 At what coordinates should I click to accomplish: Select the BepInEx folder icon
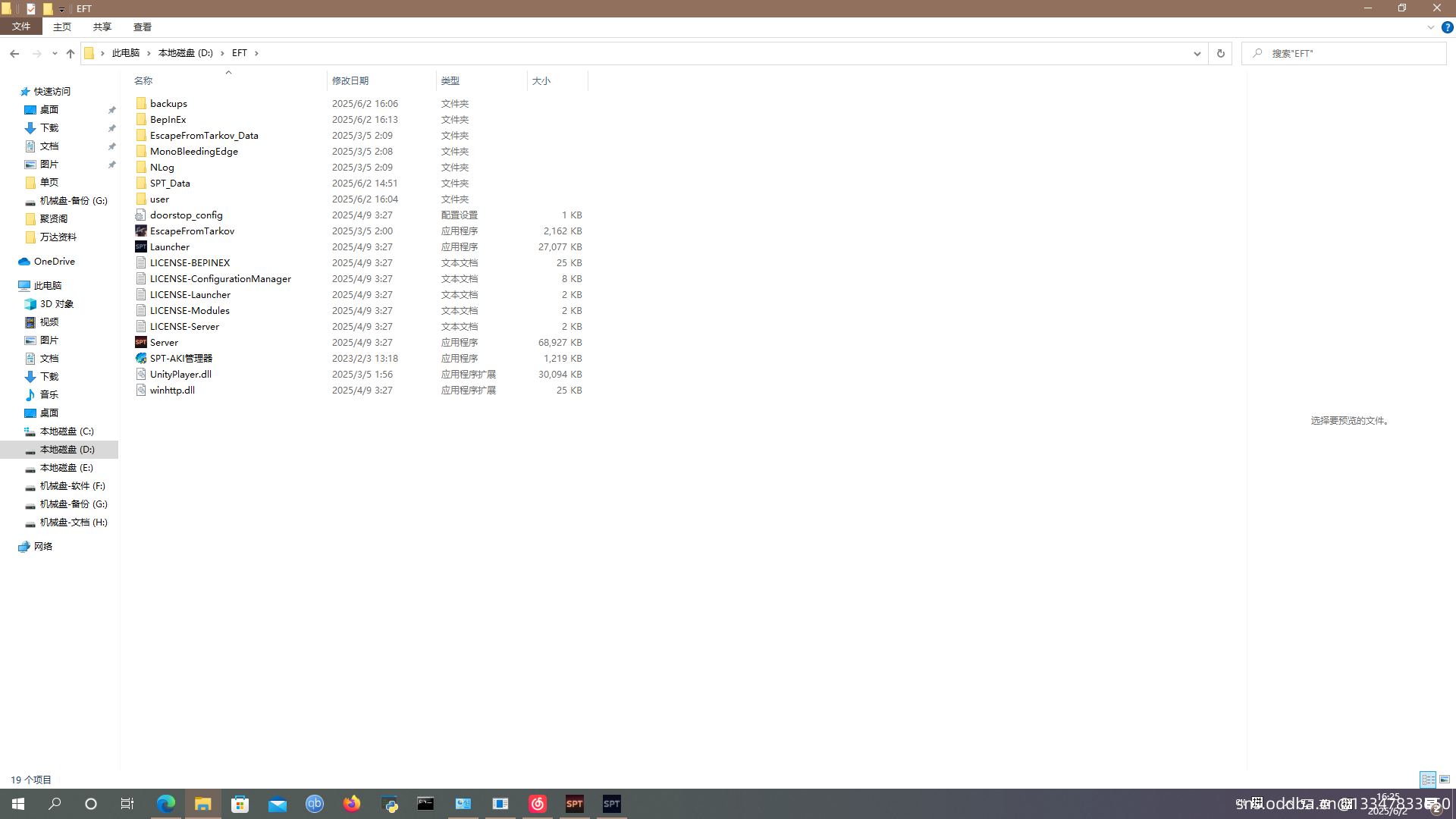tap(141, 119)
